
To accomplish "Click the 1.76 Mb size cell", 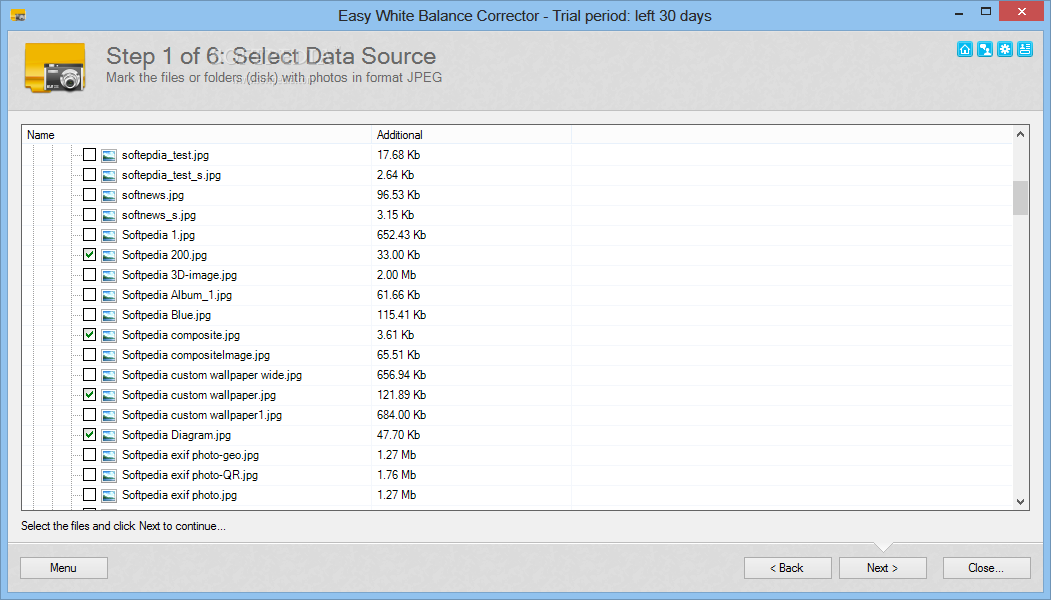I will click(396, 475).
